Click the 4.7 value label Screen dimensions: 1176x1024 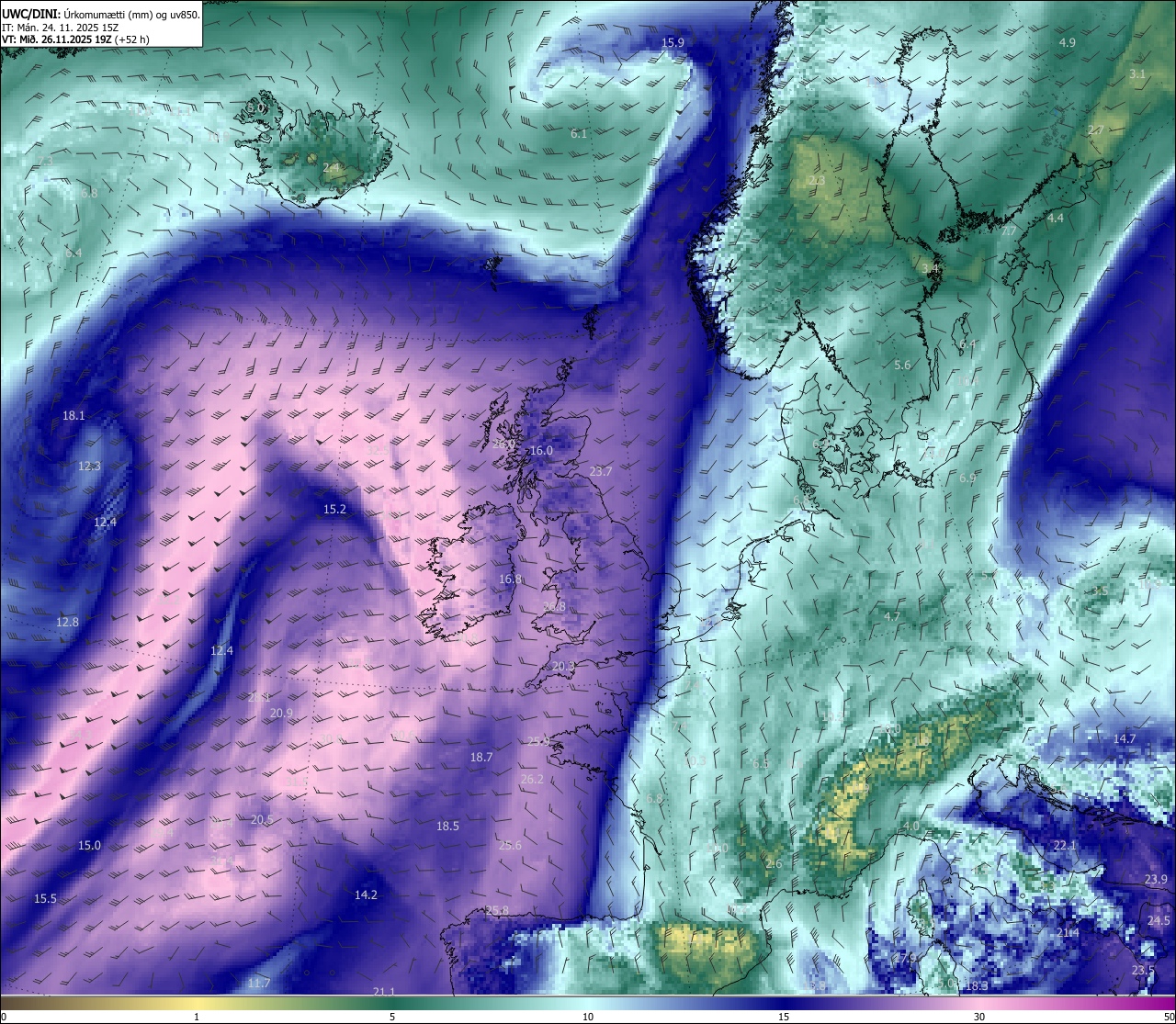click(x=892, y=617)
